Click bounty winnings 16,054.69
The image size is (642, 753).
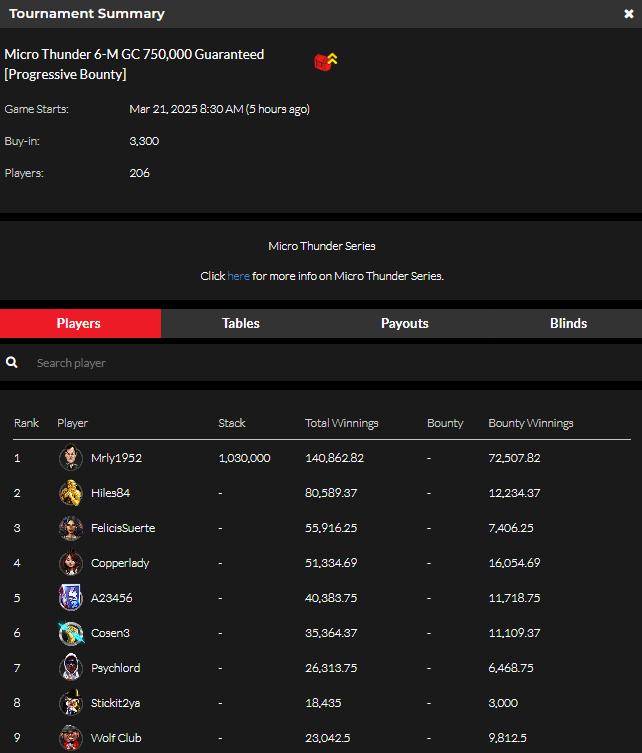(514, 563)
